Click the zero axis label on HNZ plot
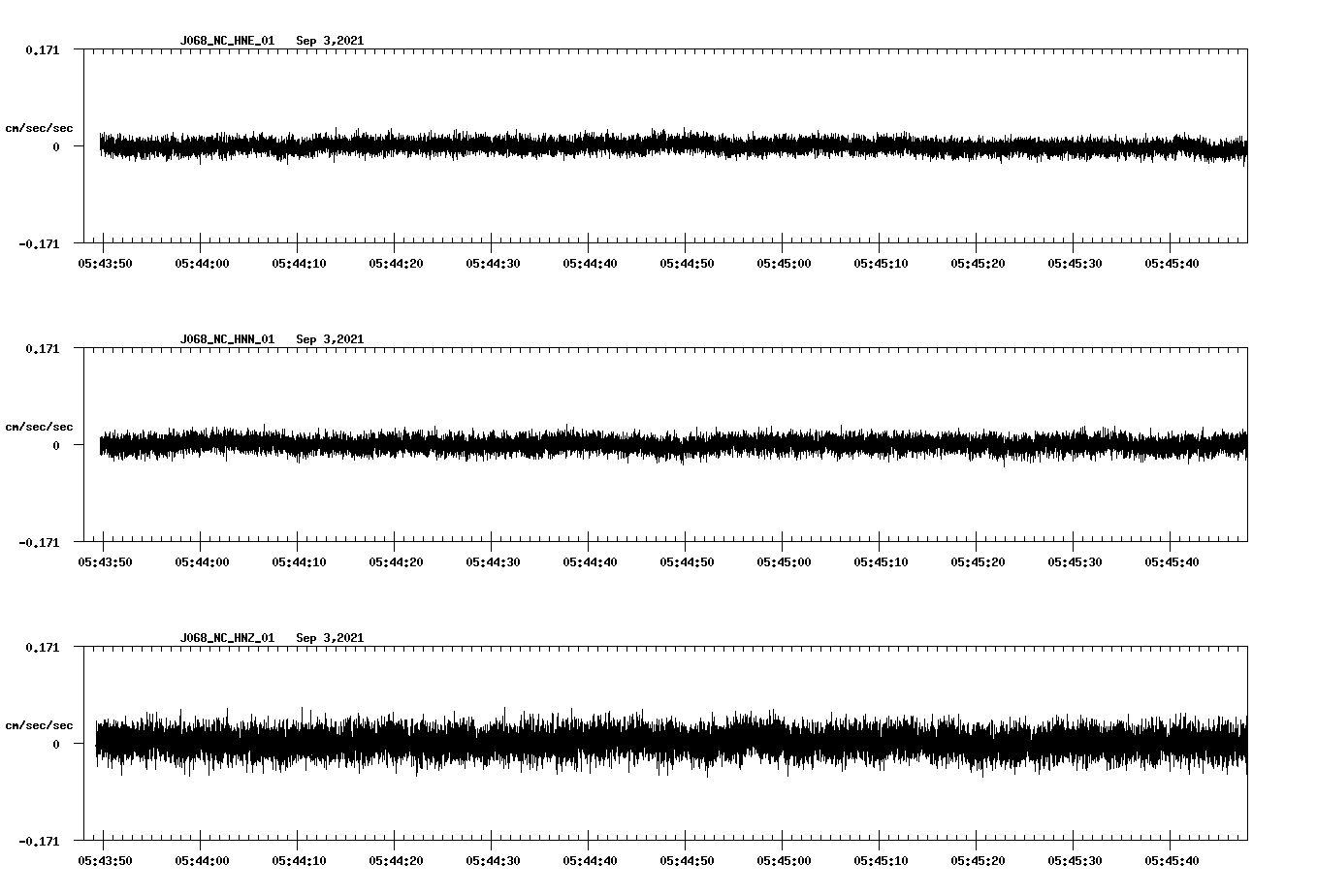 56,745
